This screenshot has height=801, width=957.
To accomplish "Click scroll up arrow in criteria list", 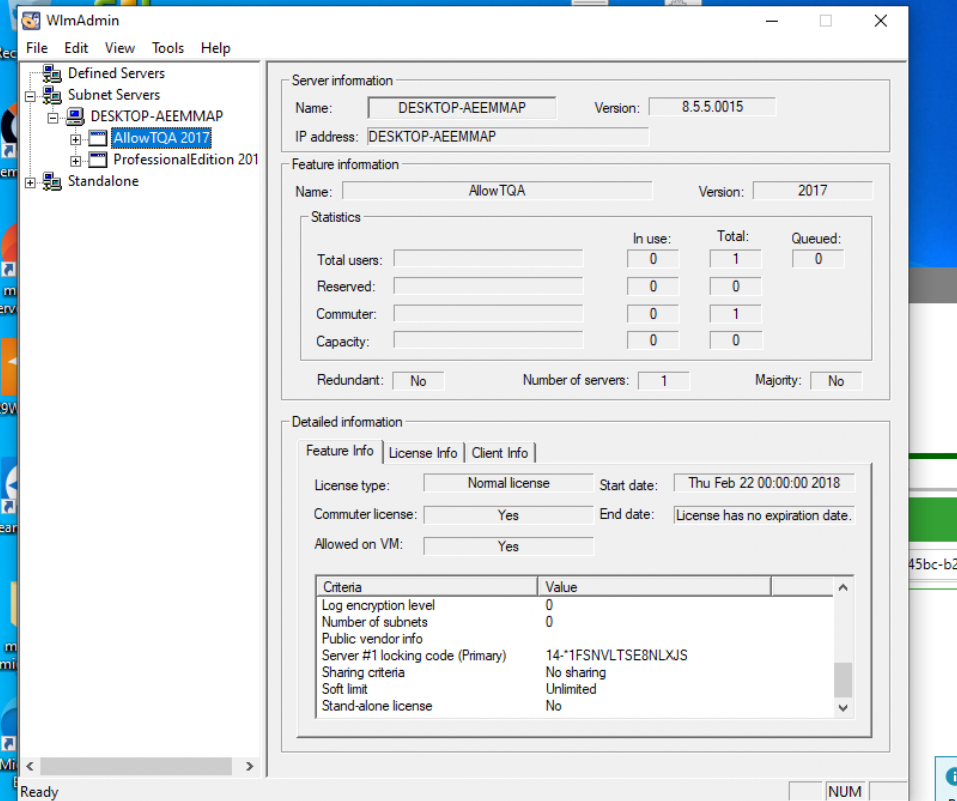I will (843, 588).
